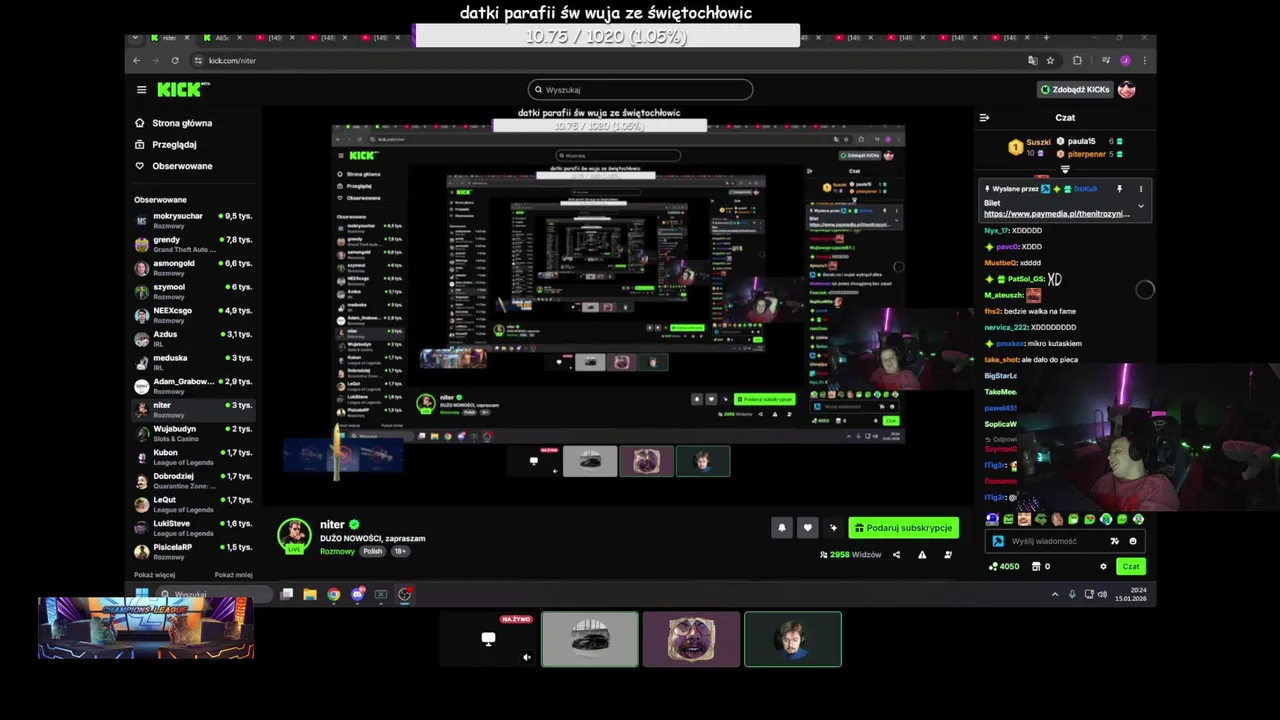Expand the chat leaderboard arrow
This screenshot has height=720, width=1280.
(1065, 170)
